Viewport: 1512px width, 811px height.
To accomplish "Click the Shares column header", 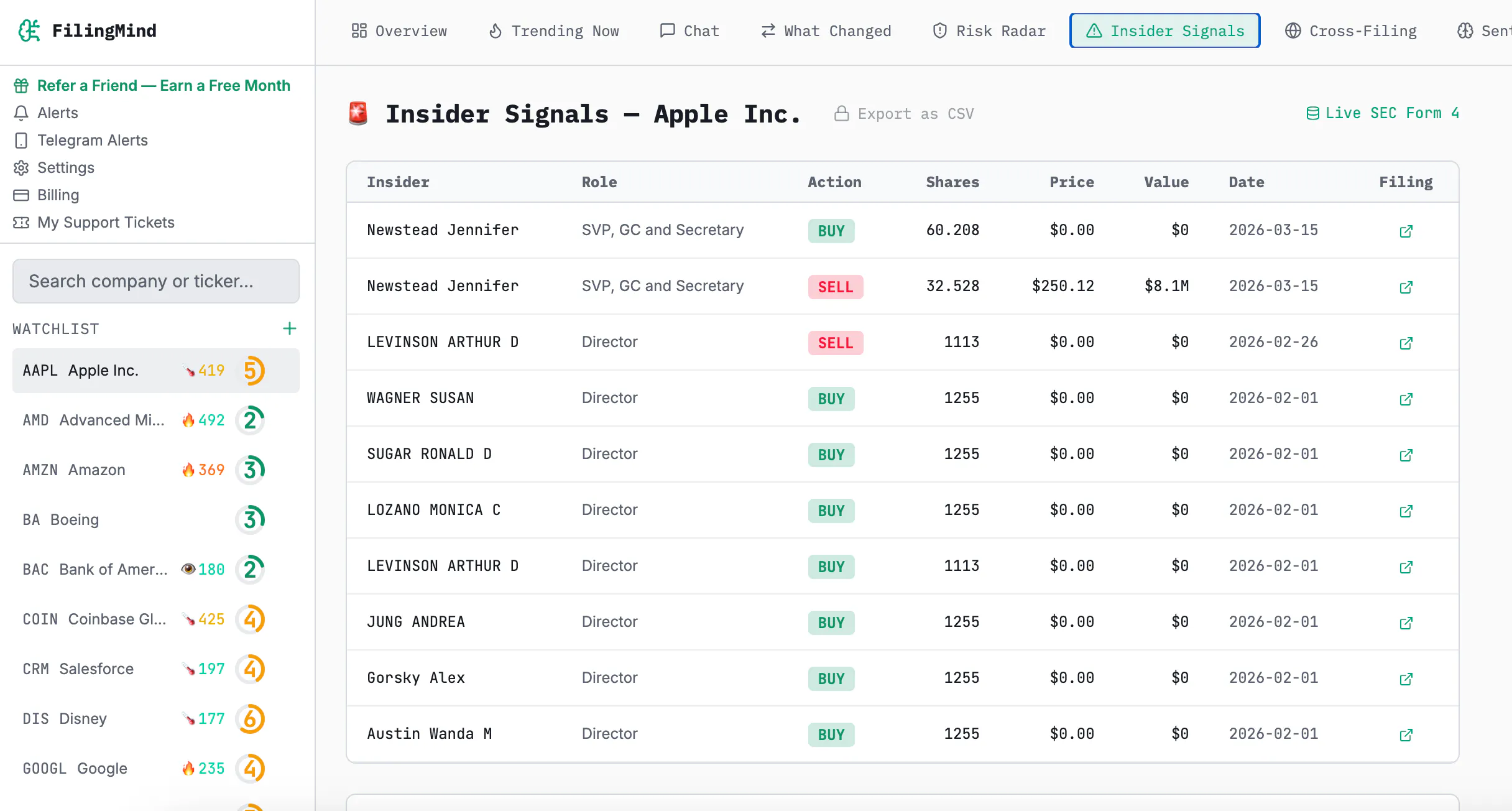I will pos(952,182).
